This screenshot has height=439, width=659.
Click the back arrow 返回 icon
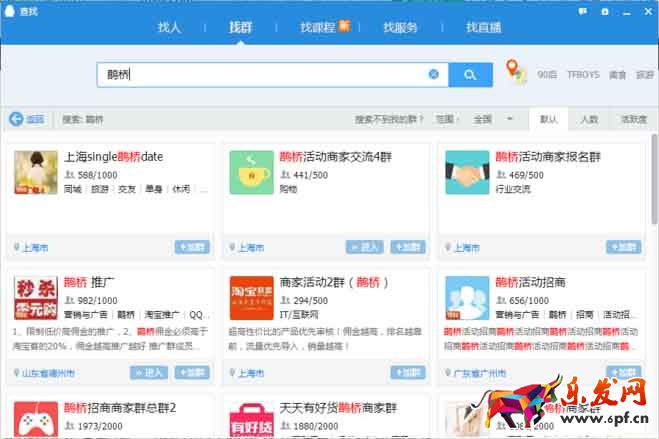[x=17, y=119]
